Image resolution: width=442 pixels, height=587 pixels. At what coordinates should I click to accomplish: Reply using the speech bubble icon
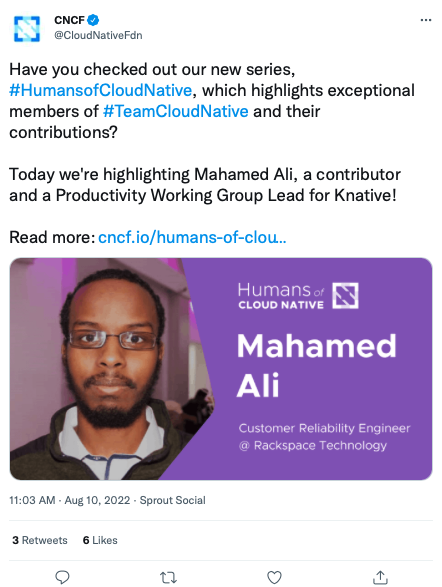(63, 577)
